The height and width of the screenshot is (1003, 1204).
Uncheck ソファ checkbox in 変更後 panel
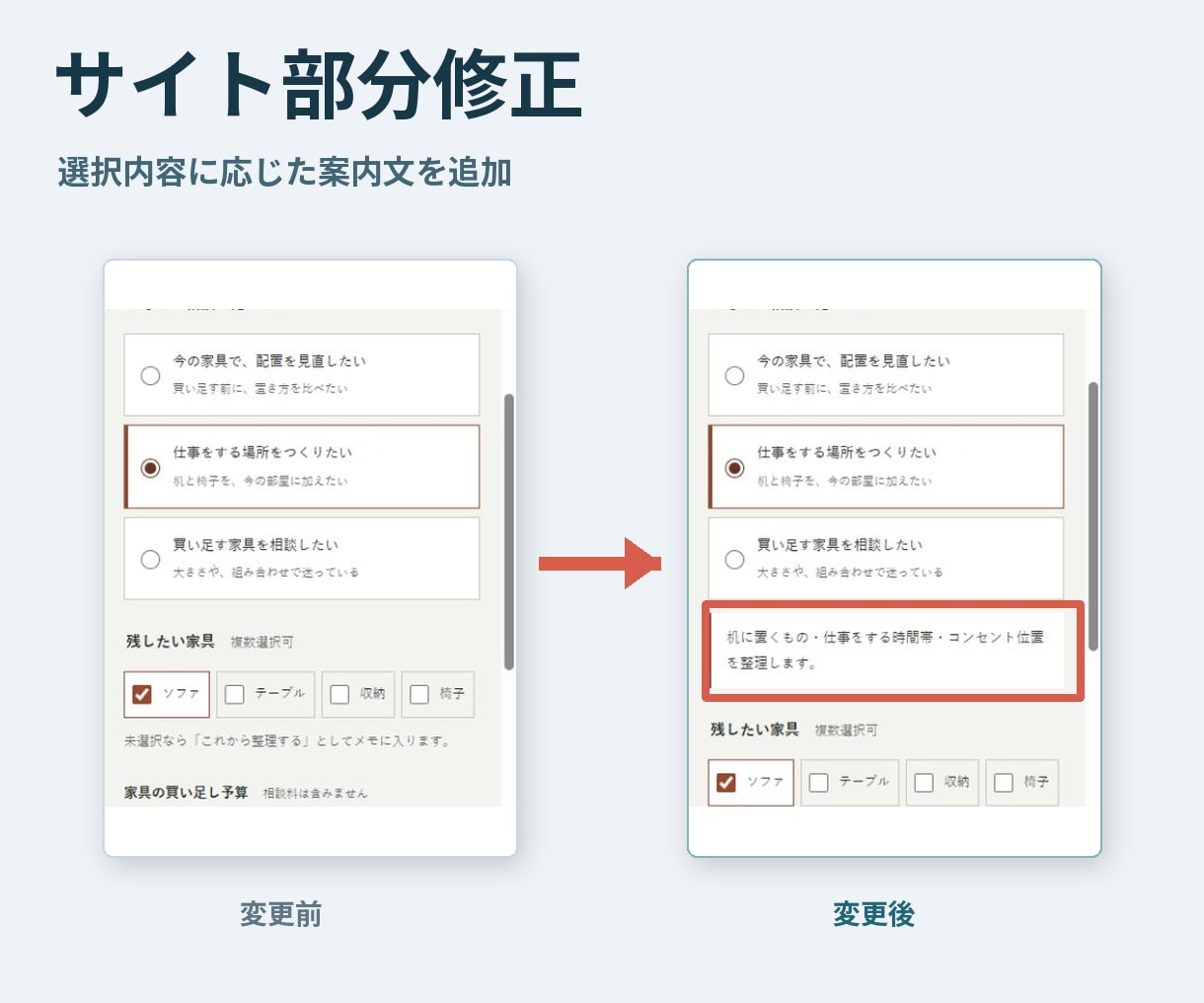point(726,782)
